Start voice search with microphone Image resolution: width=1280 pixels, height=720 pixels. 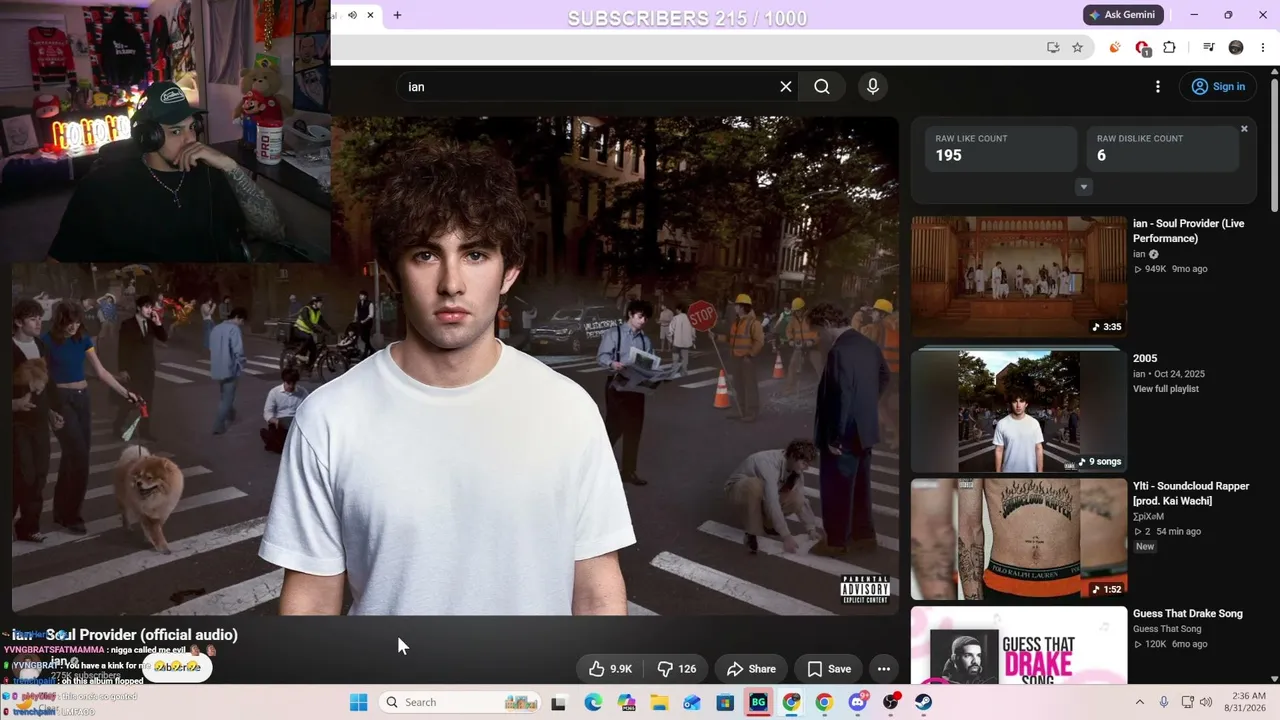(x=873, y=87)
